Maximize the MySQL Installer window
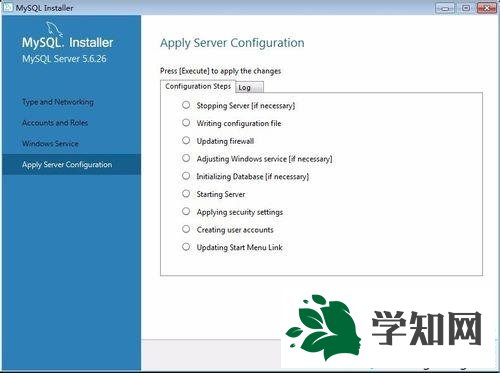The height and width of the screenshot is (373, 500). (466, 8)
